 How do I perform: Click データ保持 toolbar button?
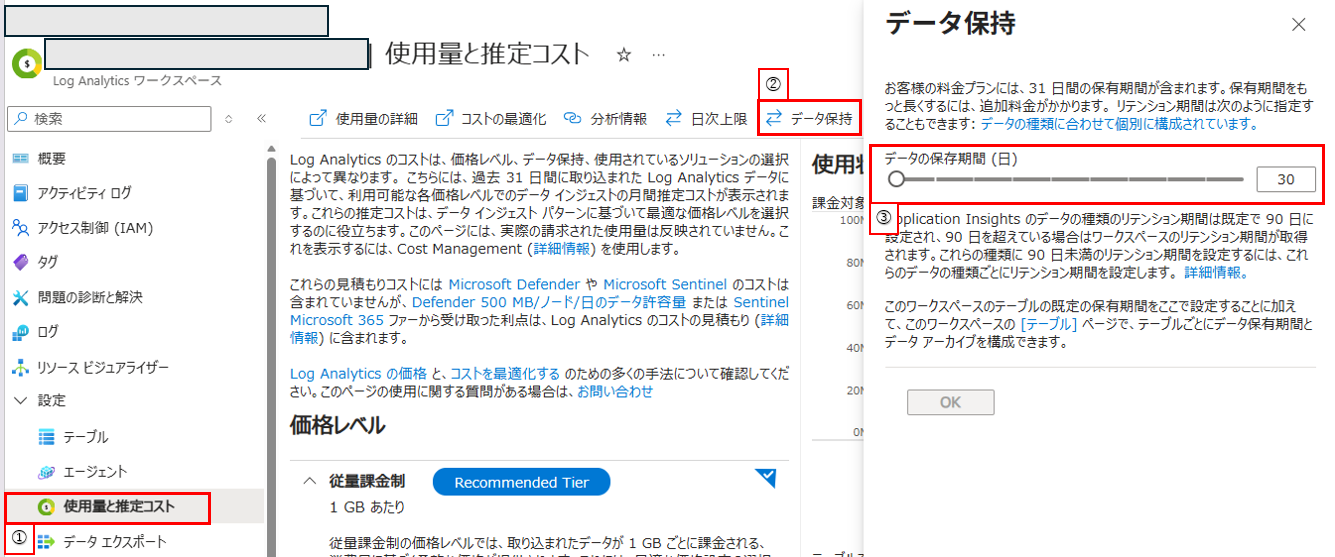tap(810, 119)
